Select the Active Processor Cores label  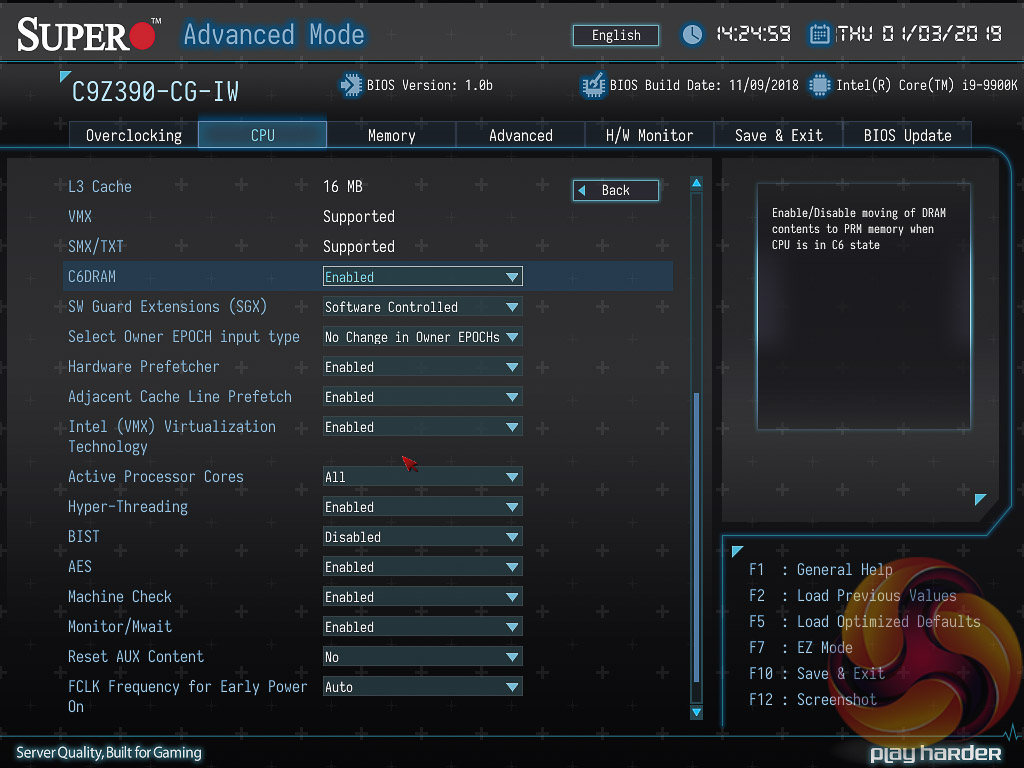tap(155, 477)
